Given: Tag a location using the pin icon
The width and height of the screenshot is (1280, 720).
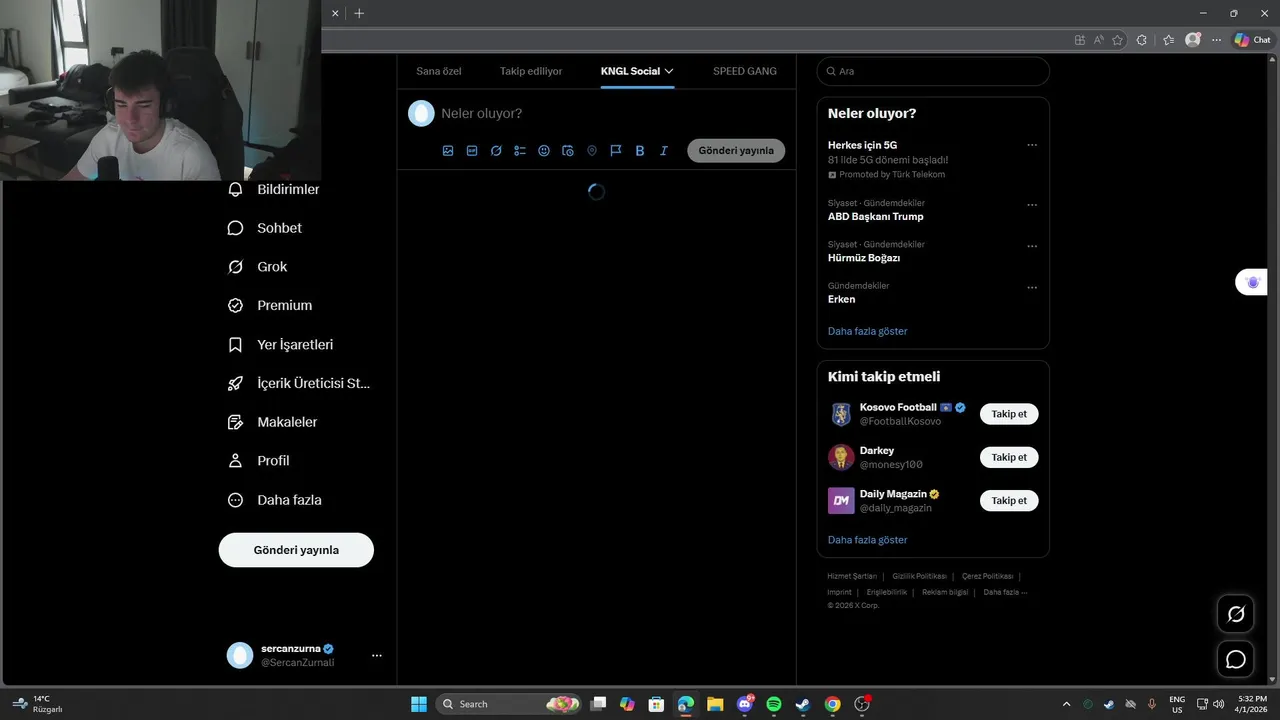Looking at the screenshot, I should click(x=592, y=151).
